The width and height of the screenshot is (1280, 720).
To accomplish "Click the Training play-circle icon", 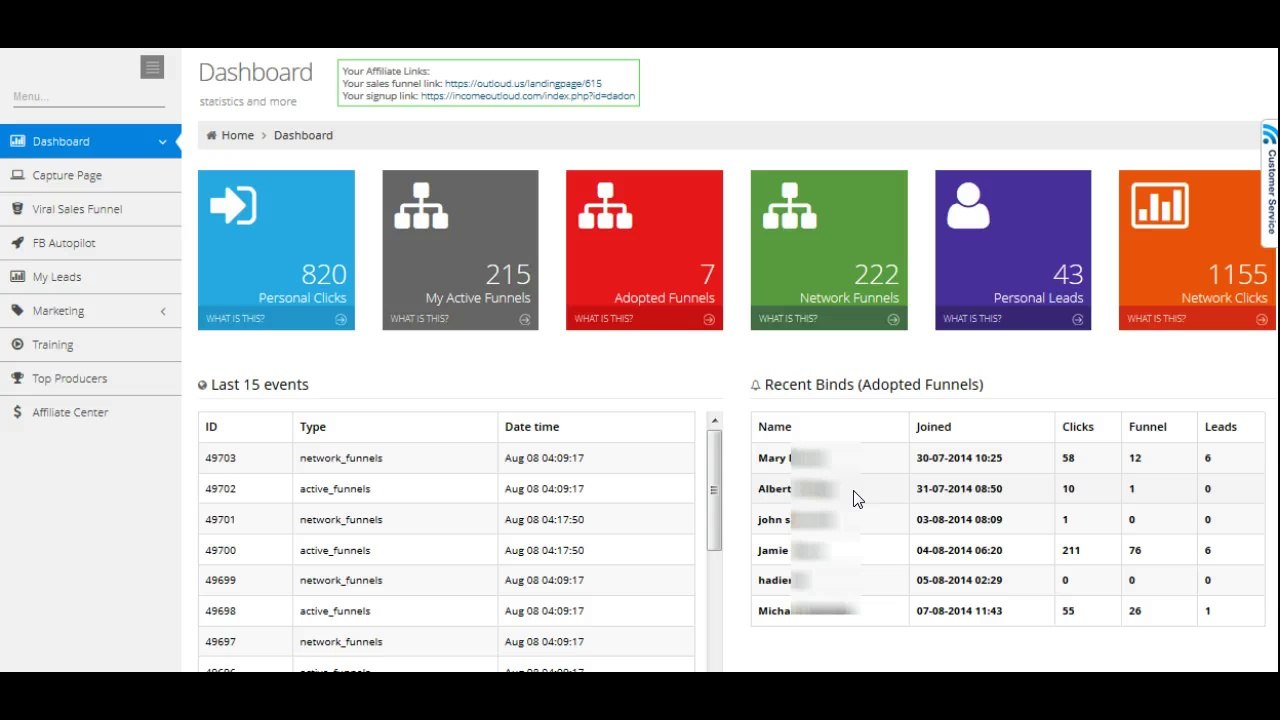I will (x=17, y=345).
